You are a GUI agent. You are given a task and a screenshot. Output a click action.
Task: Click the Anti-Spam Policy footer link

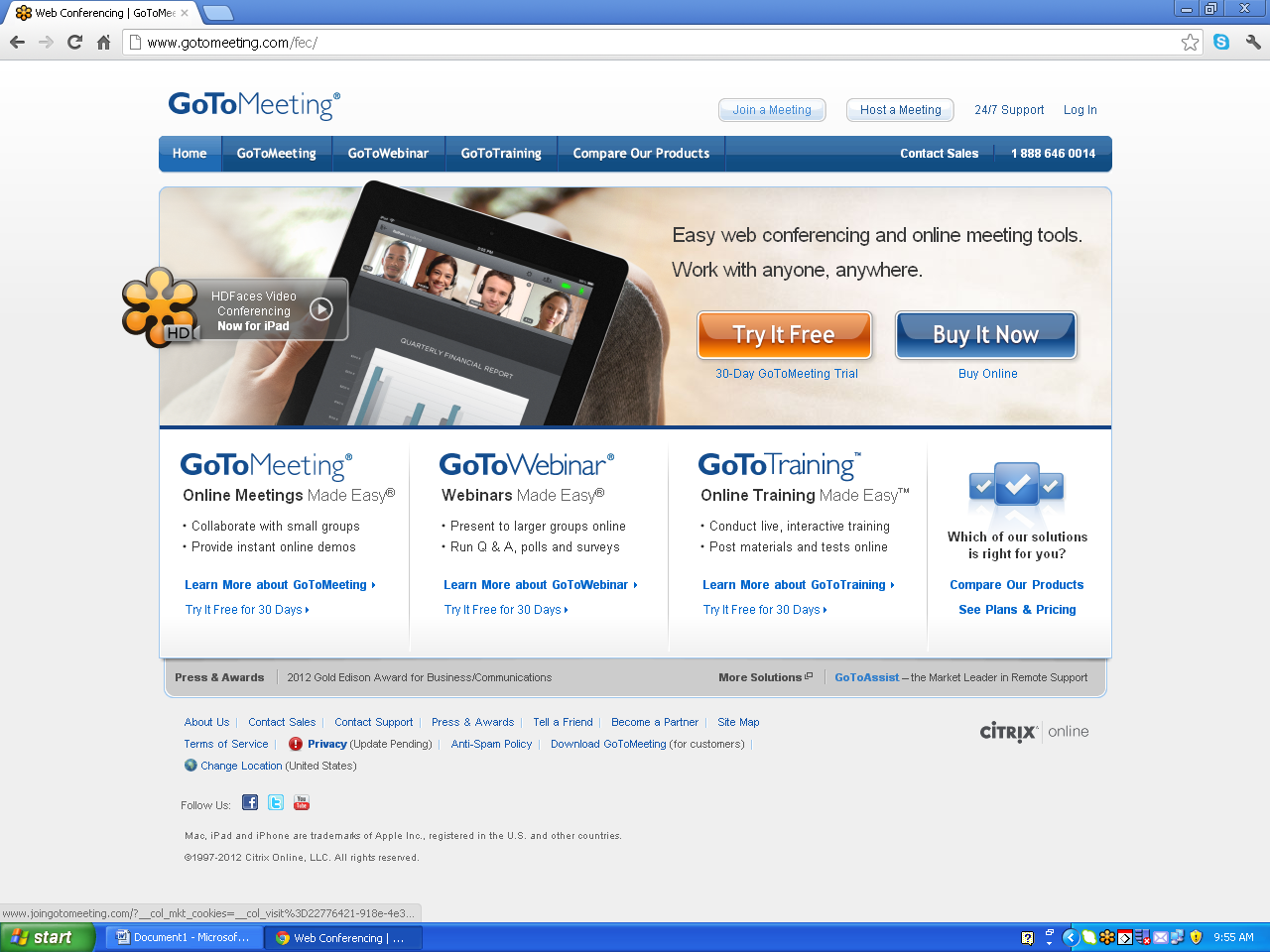click(491, 744)
